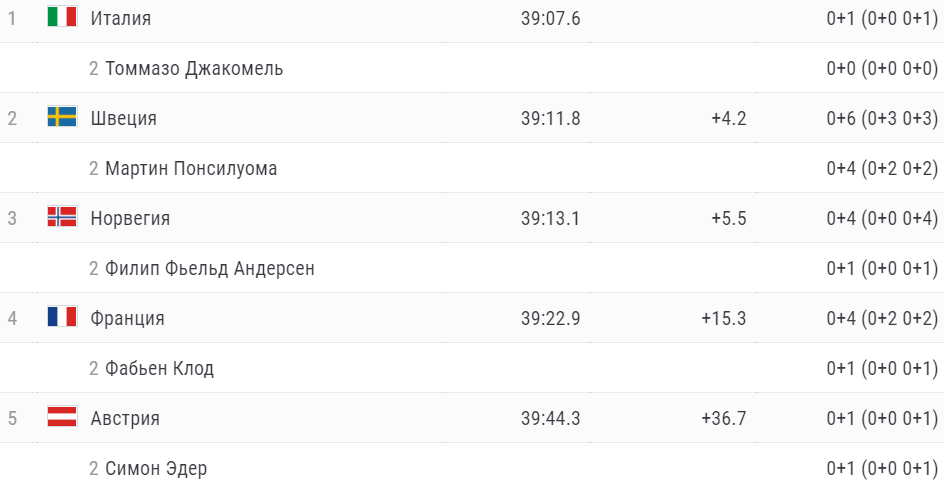Viewport: 944px width, 487px height.
Task: Click Norway's finish time 39:13.1
Action: pos(550,218)
